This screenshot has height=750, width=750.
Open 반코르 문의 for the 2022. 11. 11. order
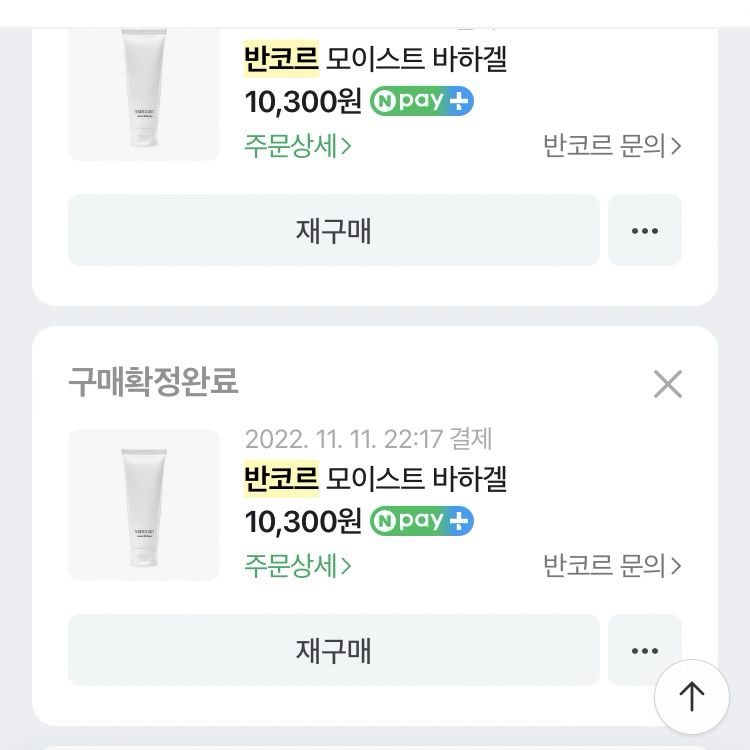[x=611, y=565]
